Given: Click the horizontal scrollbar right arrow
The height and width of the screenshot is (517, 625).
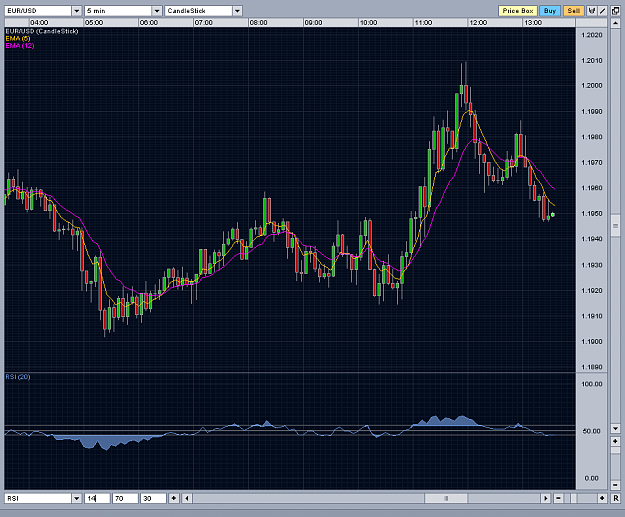Looking at the screenshot, I should [546, 498].
